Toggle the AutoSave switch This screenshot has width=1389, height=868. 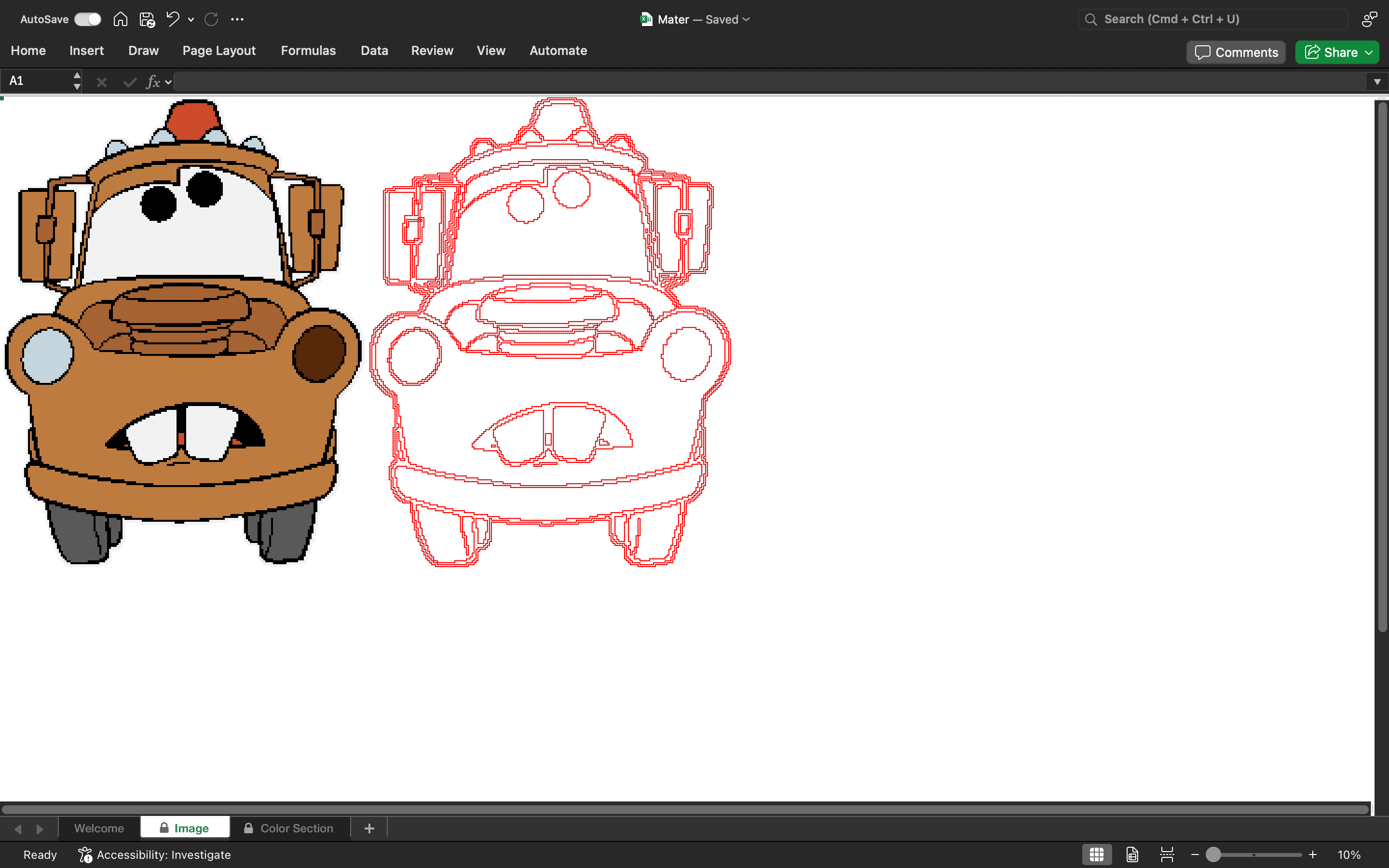[x=88, y=19]
